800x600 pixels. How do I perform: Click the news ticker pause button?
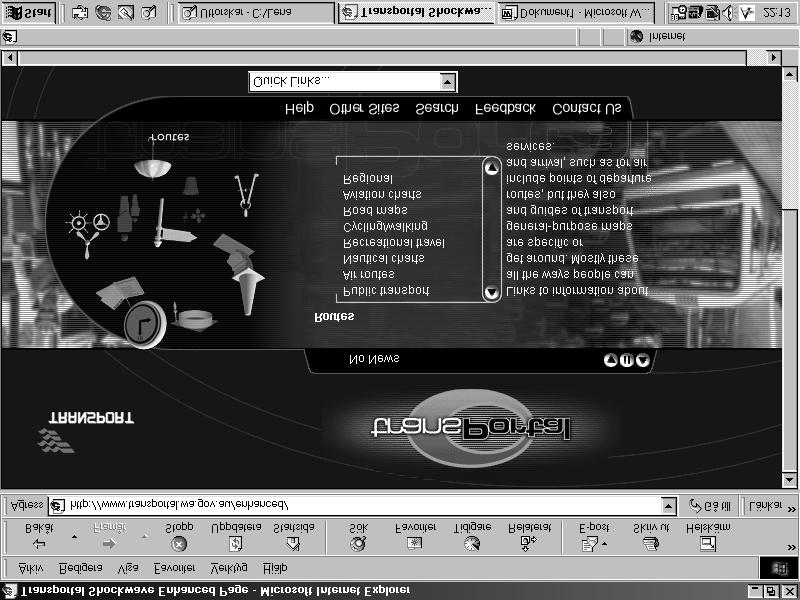[627, 360]
